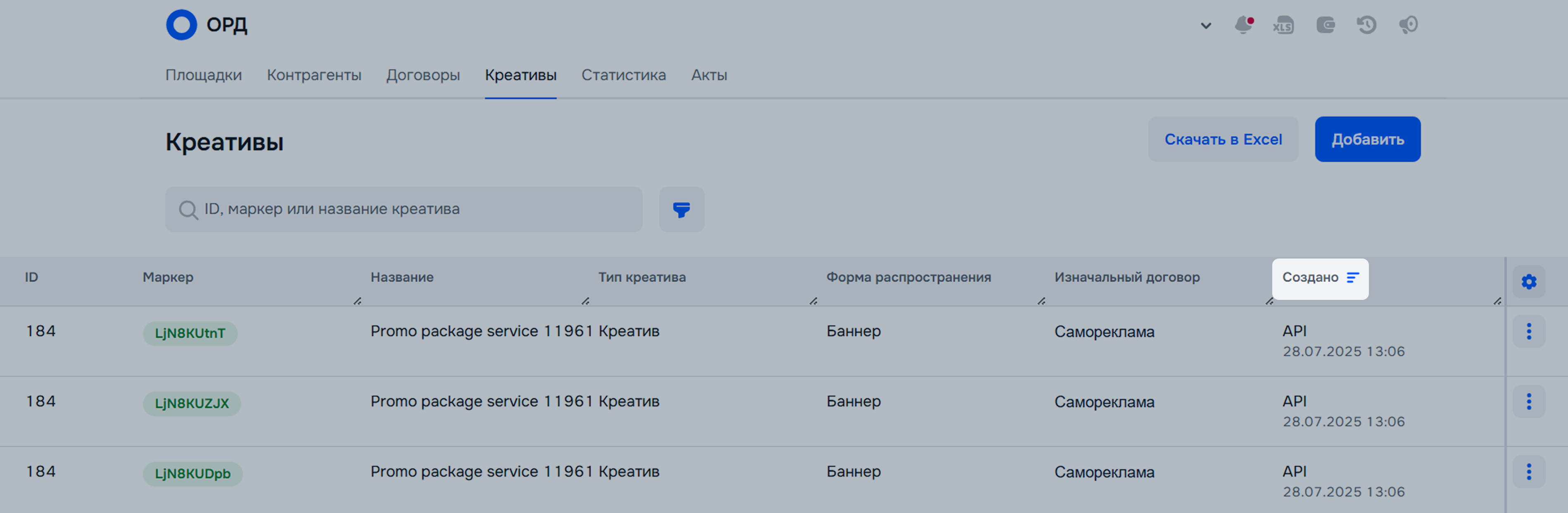Expand the account dropdown chevron in the header
This screenshot has height=513, width=1568.
coord(1205,26)
